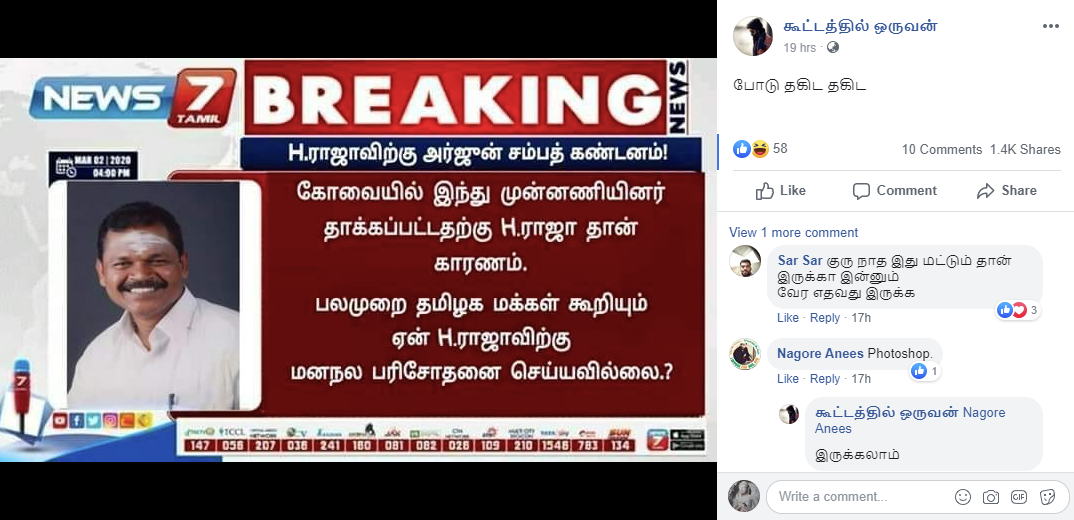Open the Sar Sar profile link
Screen dimensions: 1074x520
(800, 261)
